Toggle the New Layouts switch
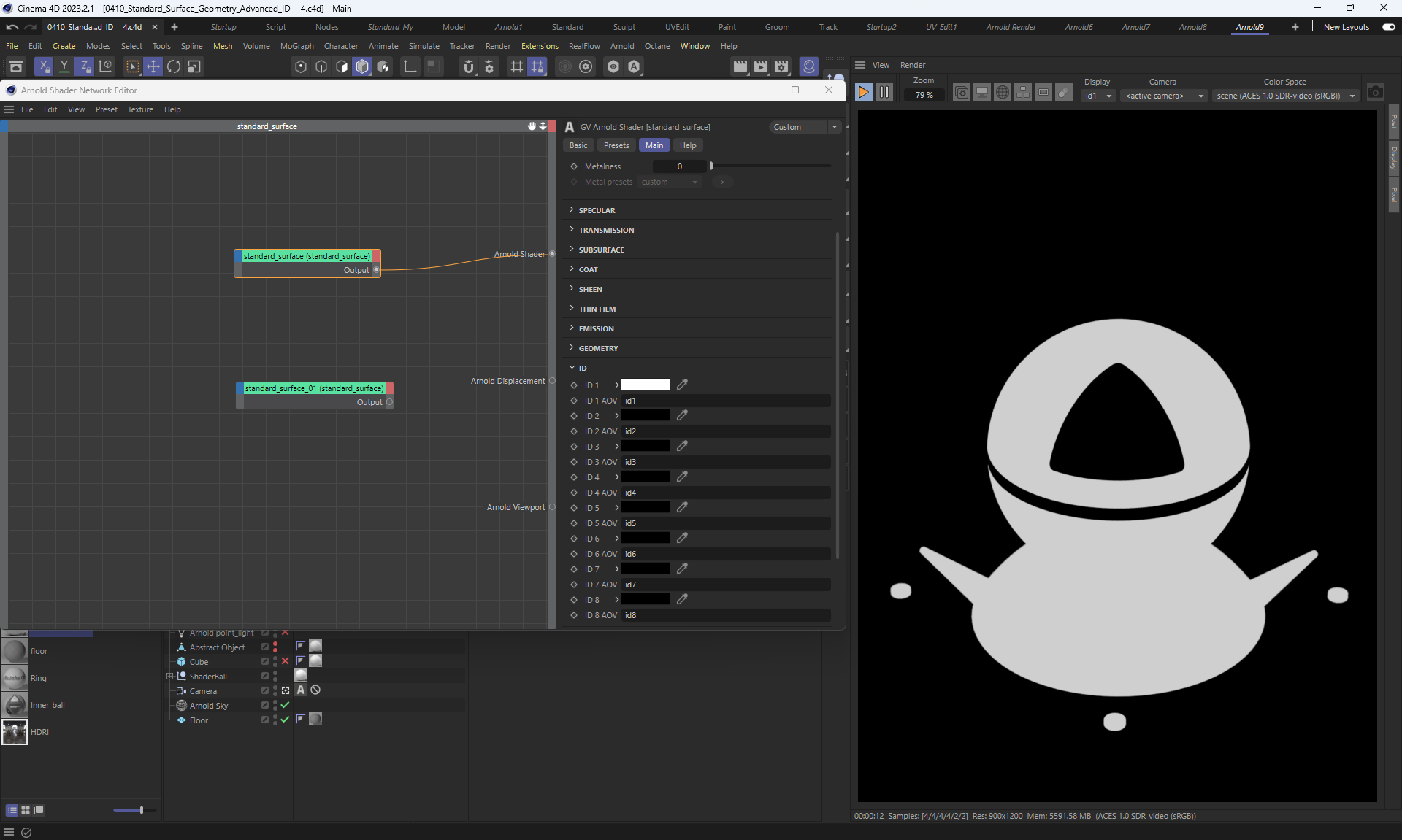 pos(1388,27)
